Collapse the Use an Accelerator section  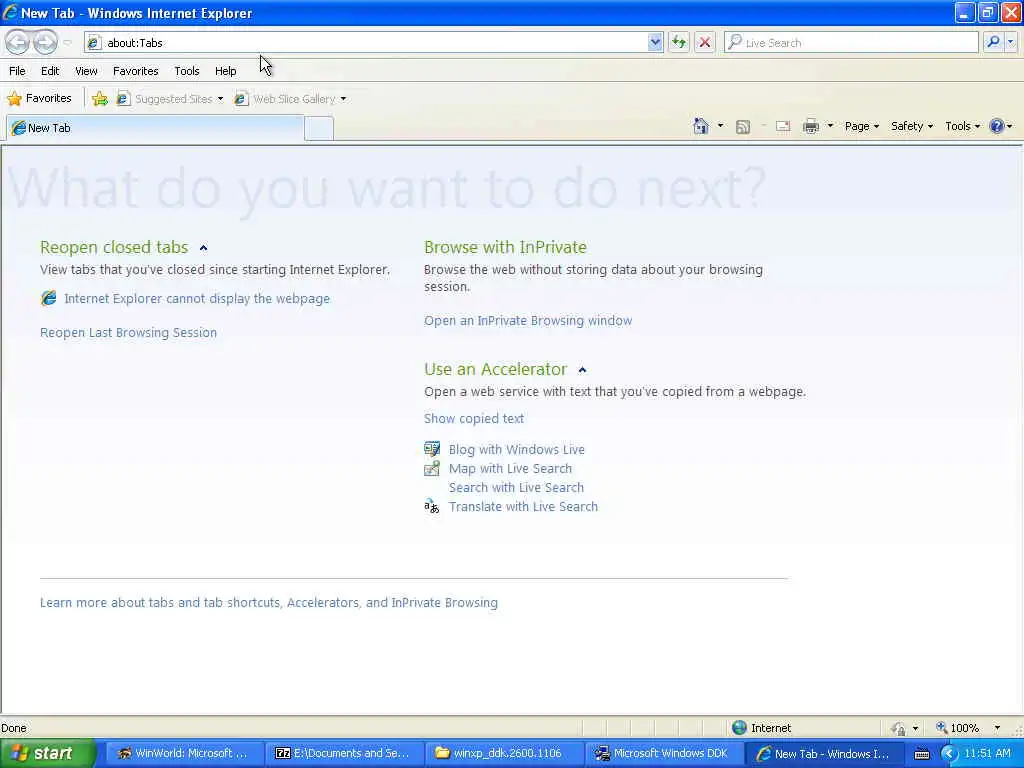point(582,370)
